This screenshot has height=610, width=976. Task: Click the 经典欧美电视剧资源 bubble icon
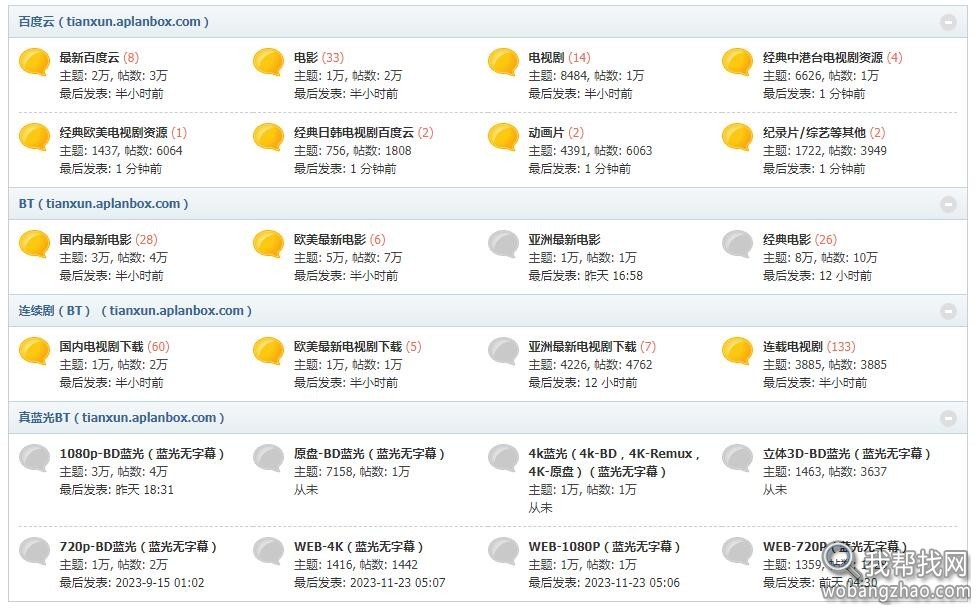point(34,137)
